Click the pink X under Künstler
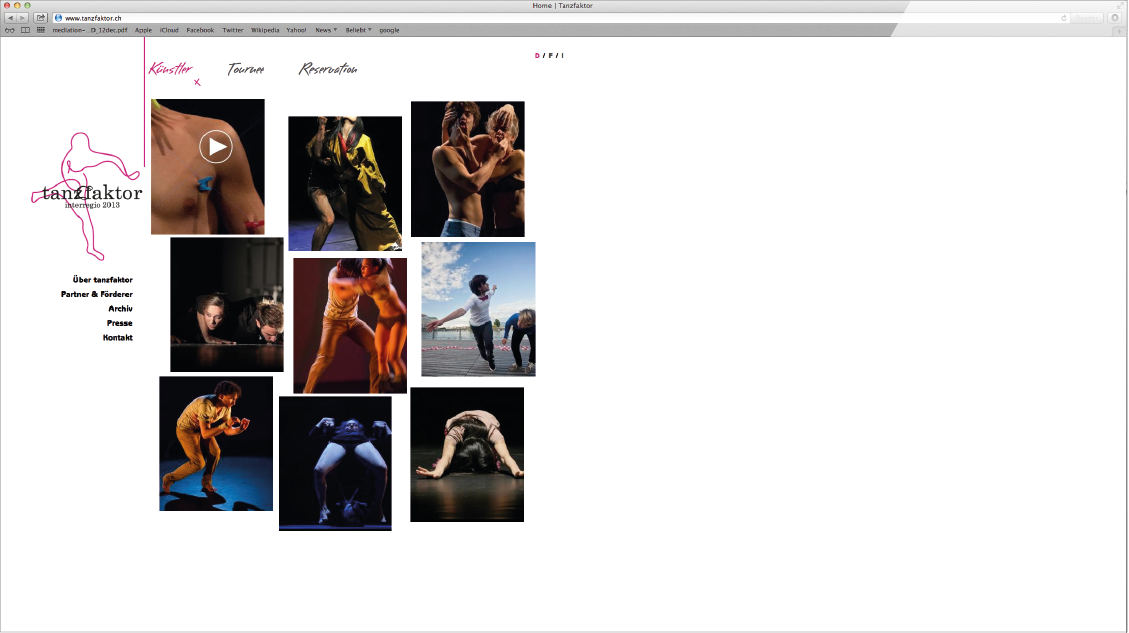 (197, 82)
